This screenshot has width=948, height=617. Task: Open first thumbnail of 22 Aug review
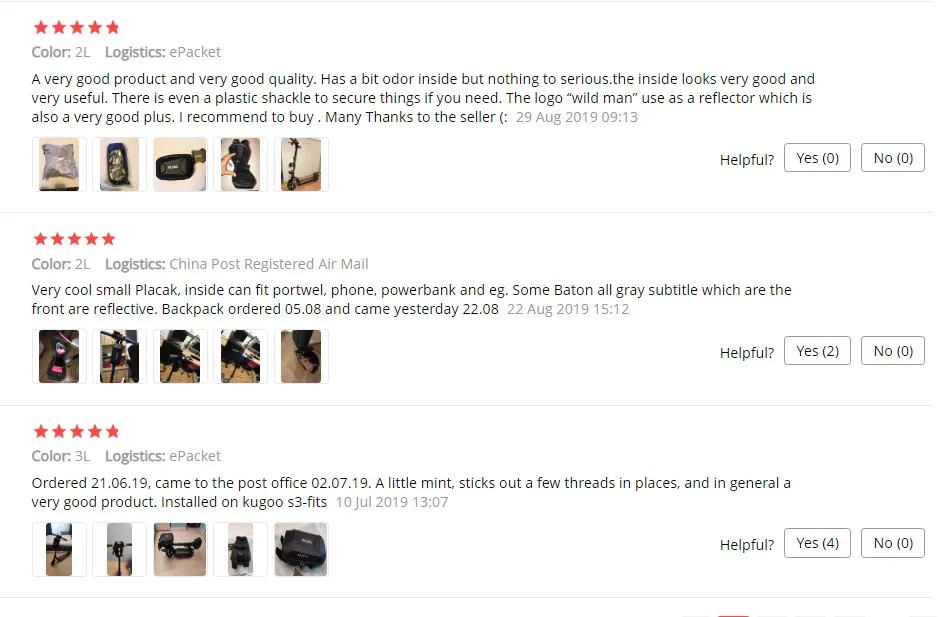pos(59,357)
